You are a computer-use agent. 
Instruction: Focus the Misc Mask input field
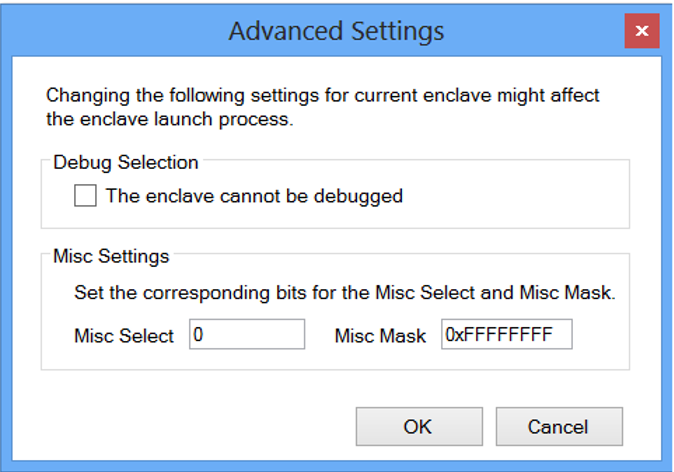point(506,335)
